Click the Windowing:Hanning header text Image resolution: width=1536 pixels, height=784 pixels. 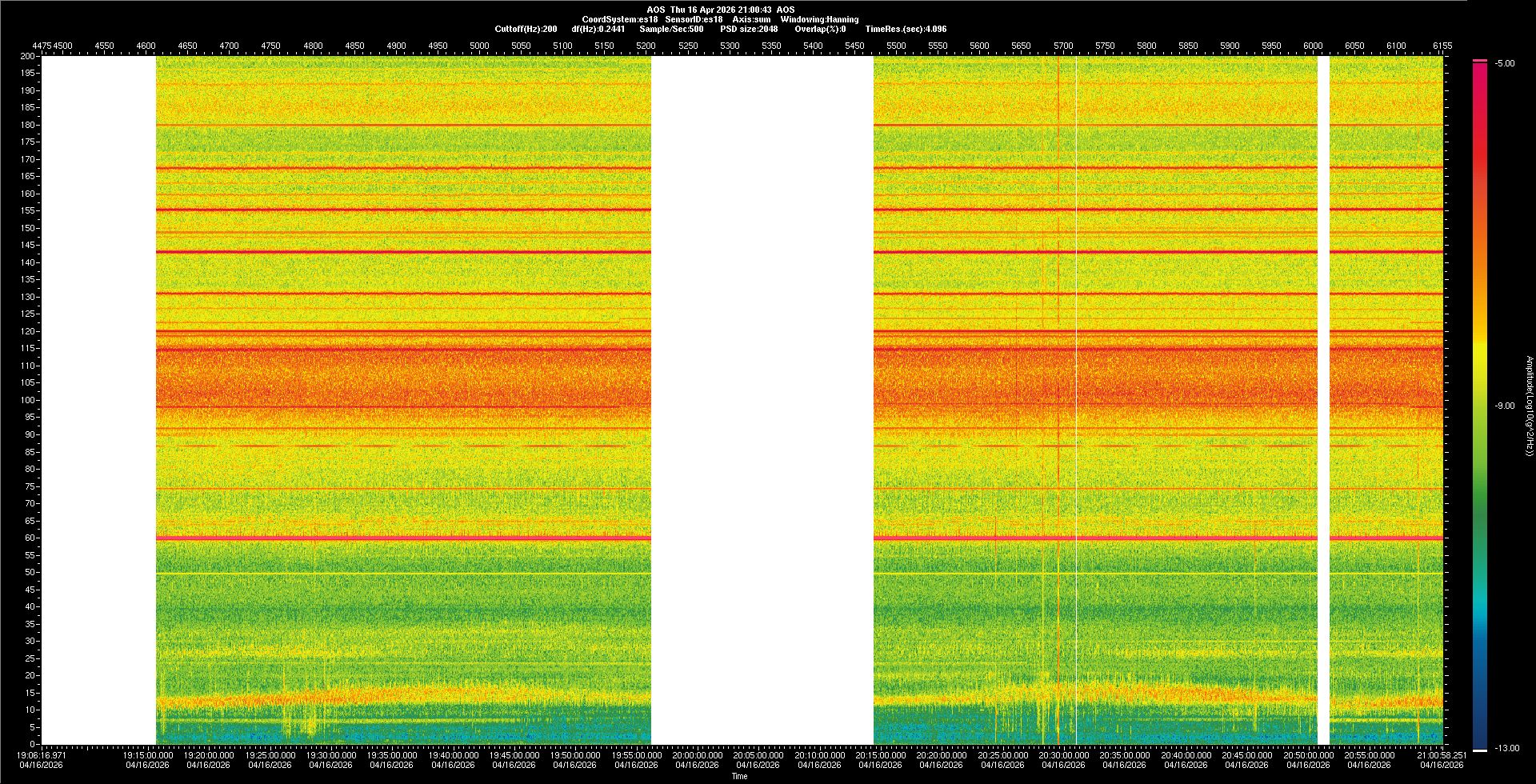tap(819, 19)
